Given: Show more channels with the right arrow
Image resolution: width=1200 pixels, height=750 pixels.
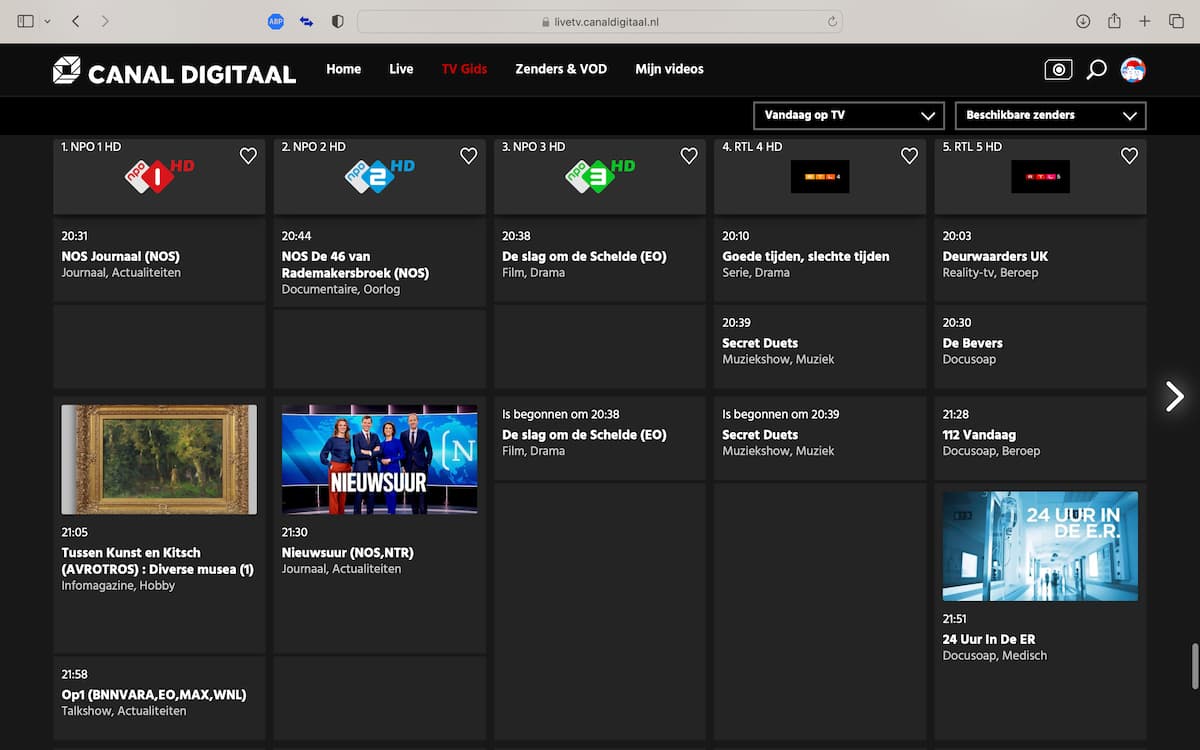Looking at the screenshot, I should pos(1174,396).
